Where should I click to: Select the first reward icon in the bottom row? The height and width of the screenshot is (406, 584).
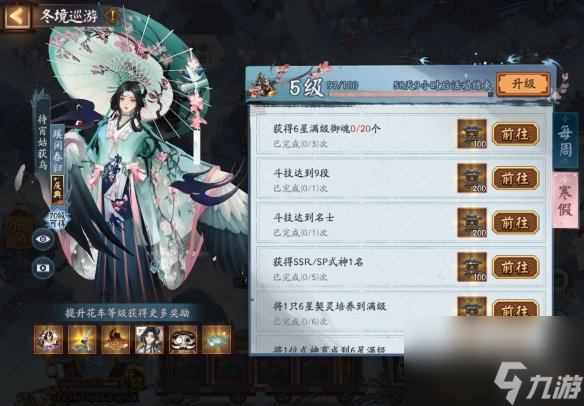[48, 339]
